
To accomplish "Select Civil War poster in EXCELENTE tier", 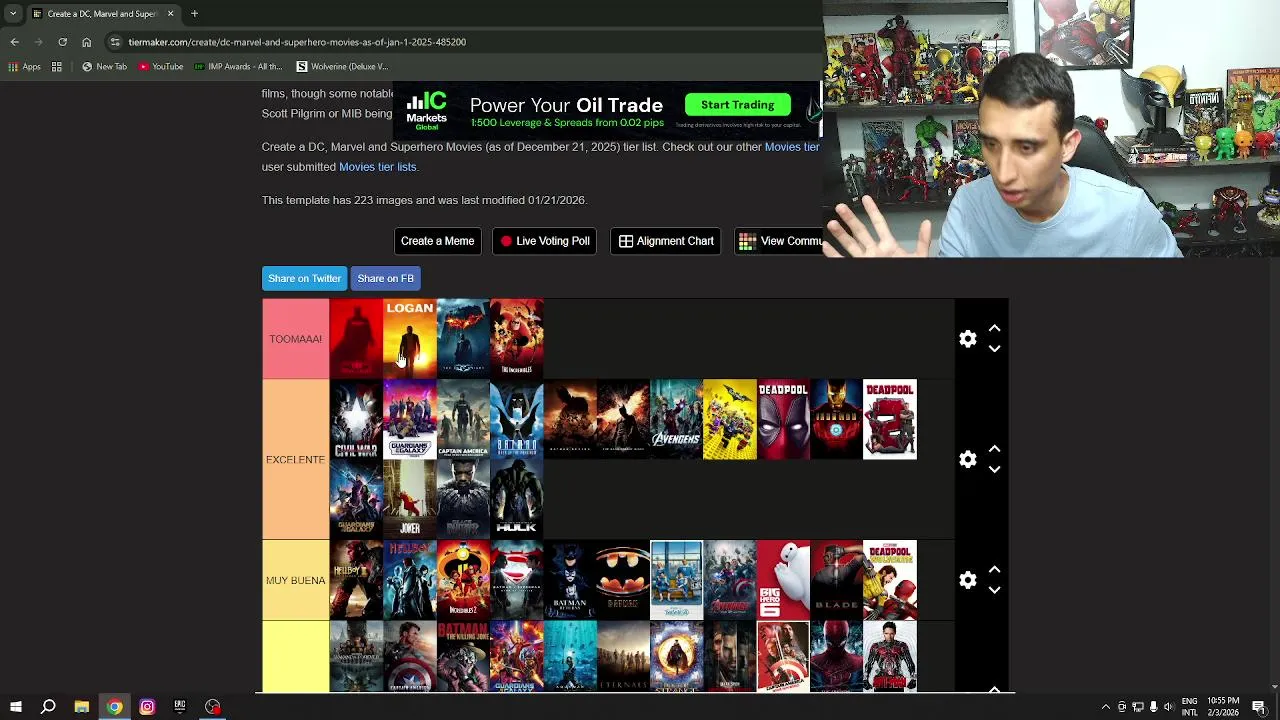I will point(356,419).
